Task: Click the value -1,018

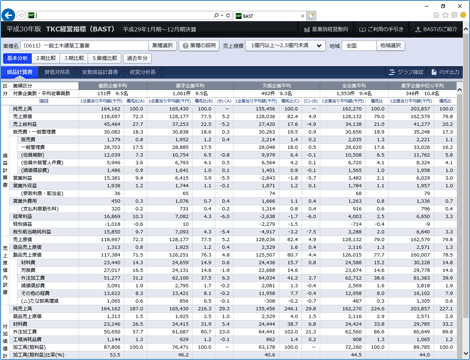Action: tap(112, 224)
